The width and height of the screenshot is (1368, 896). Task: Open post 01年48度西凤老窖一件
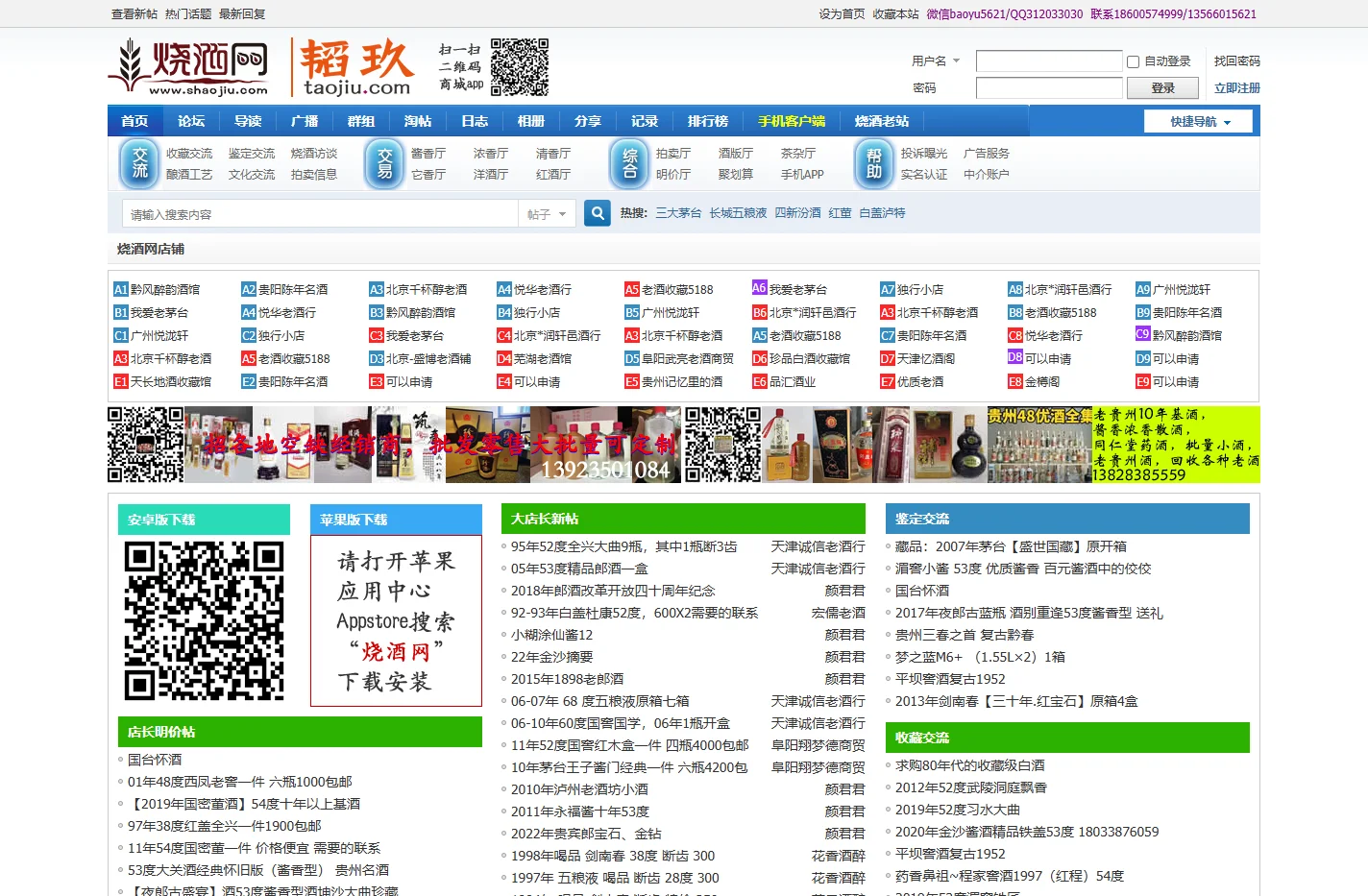coord(240,782)
